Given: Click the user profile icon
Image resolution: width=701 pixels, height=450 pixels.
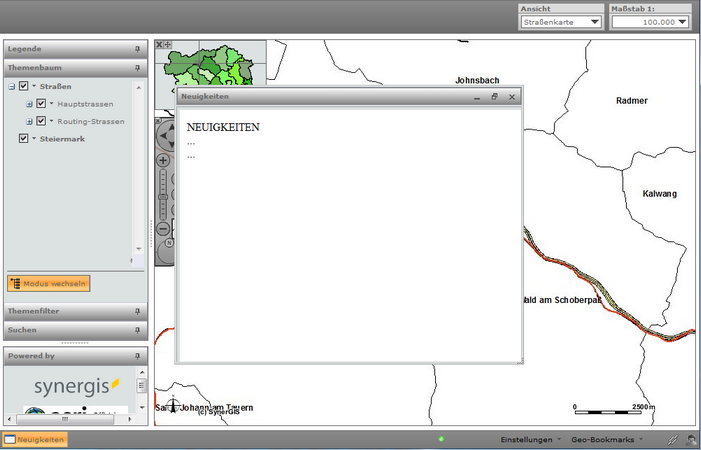Looking at the screenshot, I should 691,440.
